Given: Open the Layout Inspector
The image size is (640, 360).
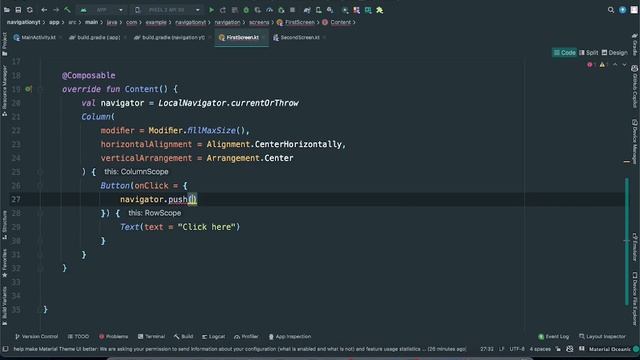Looking at the screenshot, I should tap(602, 337).
